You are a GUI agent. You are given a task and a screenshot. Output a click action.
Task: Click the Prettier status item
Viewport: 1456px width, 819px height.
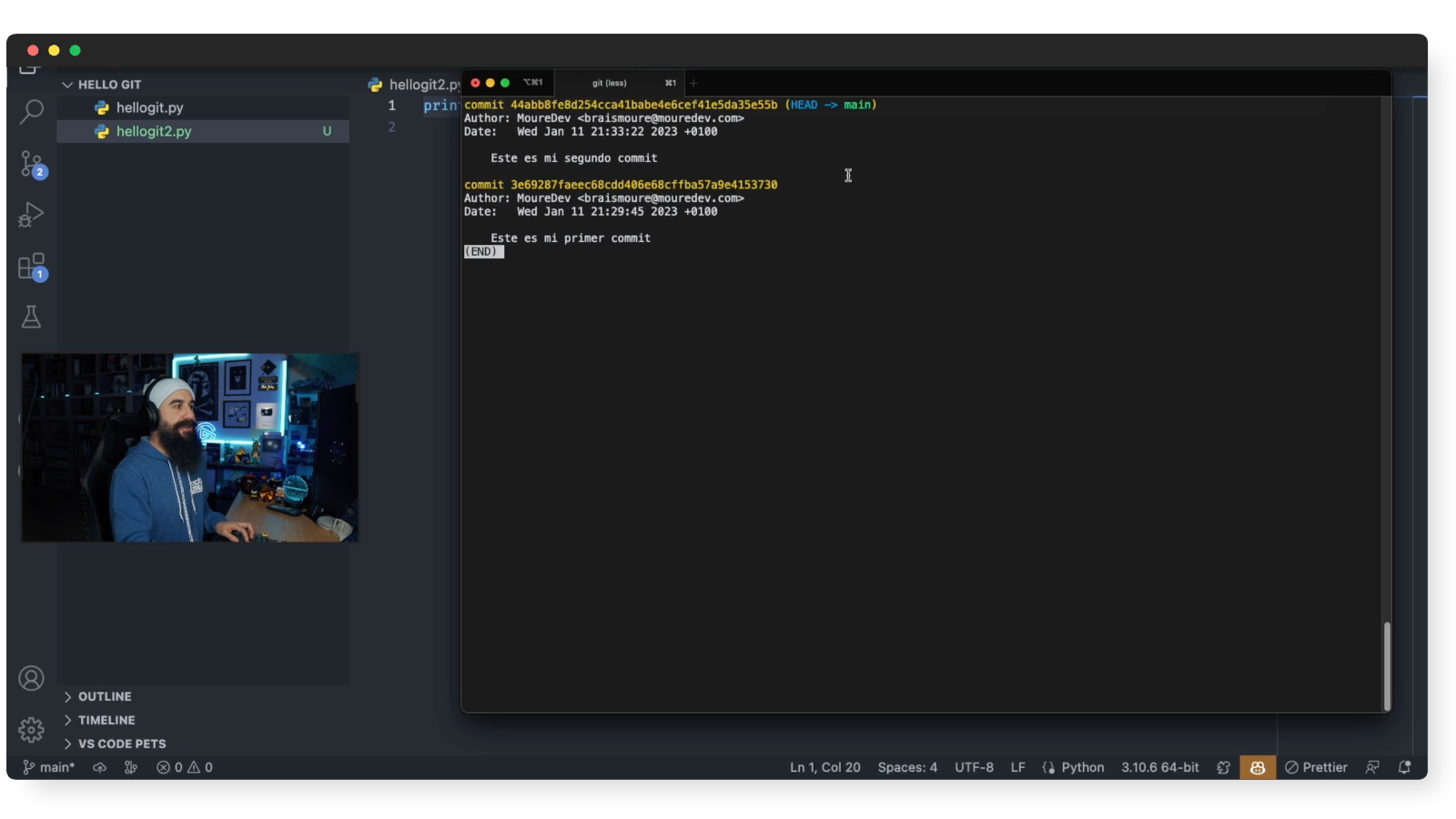click(1316, 767)
